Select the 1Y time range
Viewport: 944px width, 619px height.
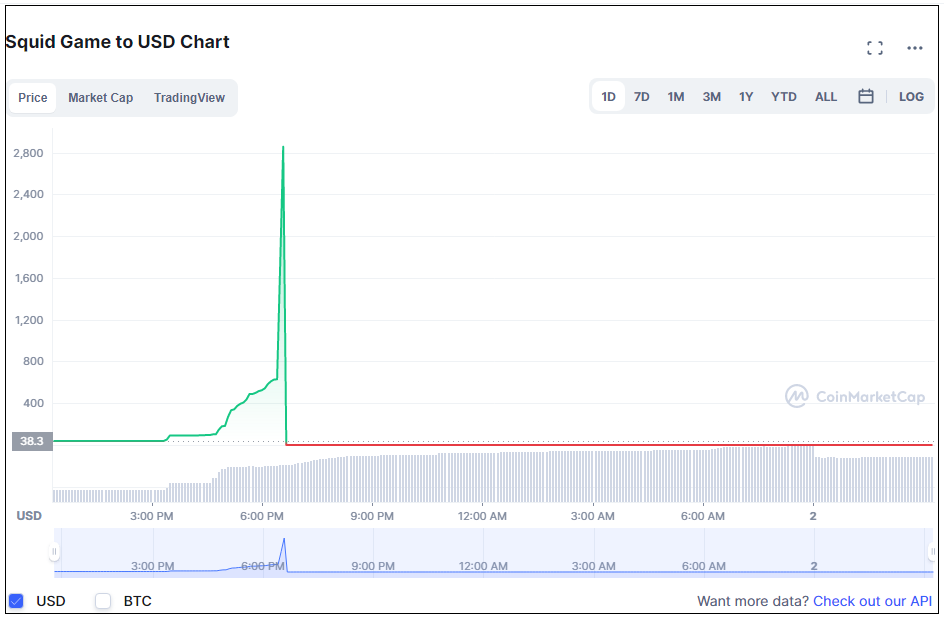(x=746, y=97)
